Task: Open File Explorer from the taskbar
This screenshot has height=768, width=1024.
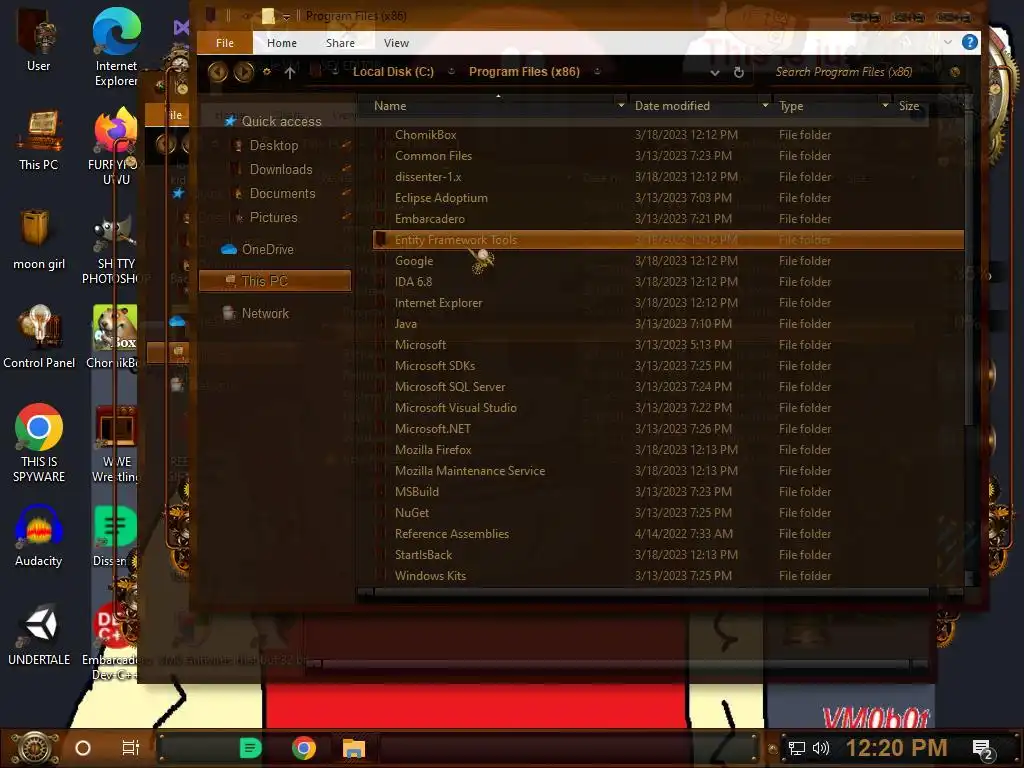Action: click(x=354, y=748)
